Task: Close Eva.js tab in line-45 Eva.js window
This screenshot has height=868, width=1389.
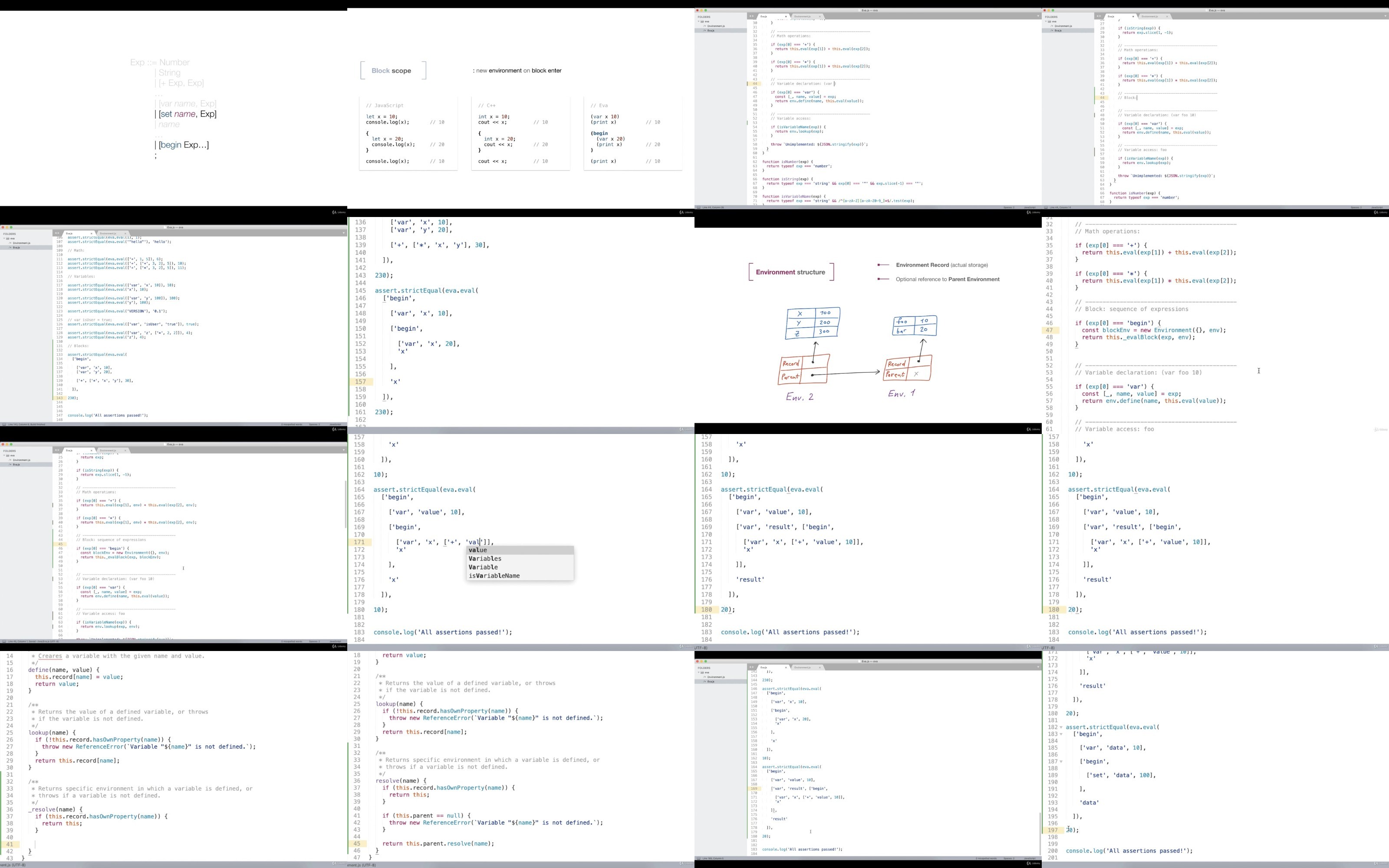Action: coord(91,450)
